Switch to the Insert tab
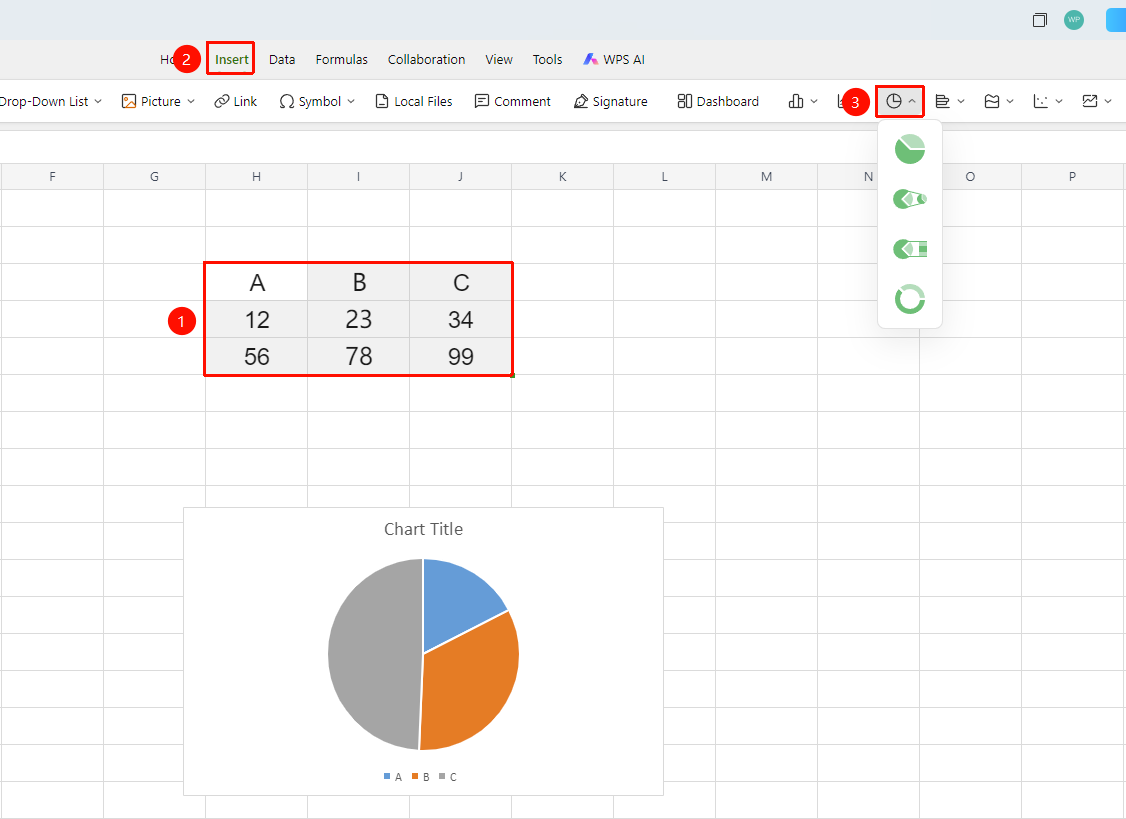Image resolution: width=1126 pixels, height=819 pixels. click(x=231, y=60)
